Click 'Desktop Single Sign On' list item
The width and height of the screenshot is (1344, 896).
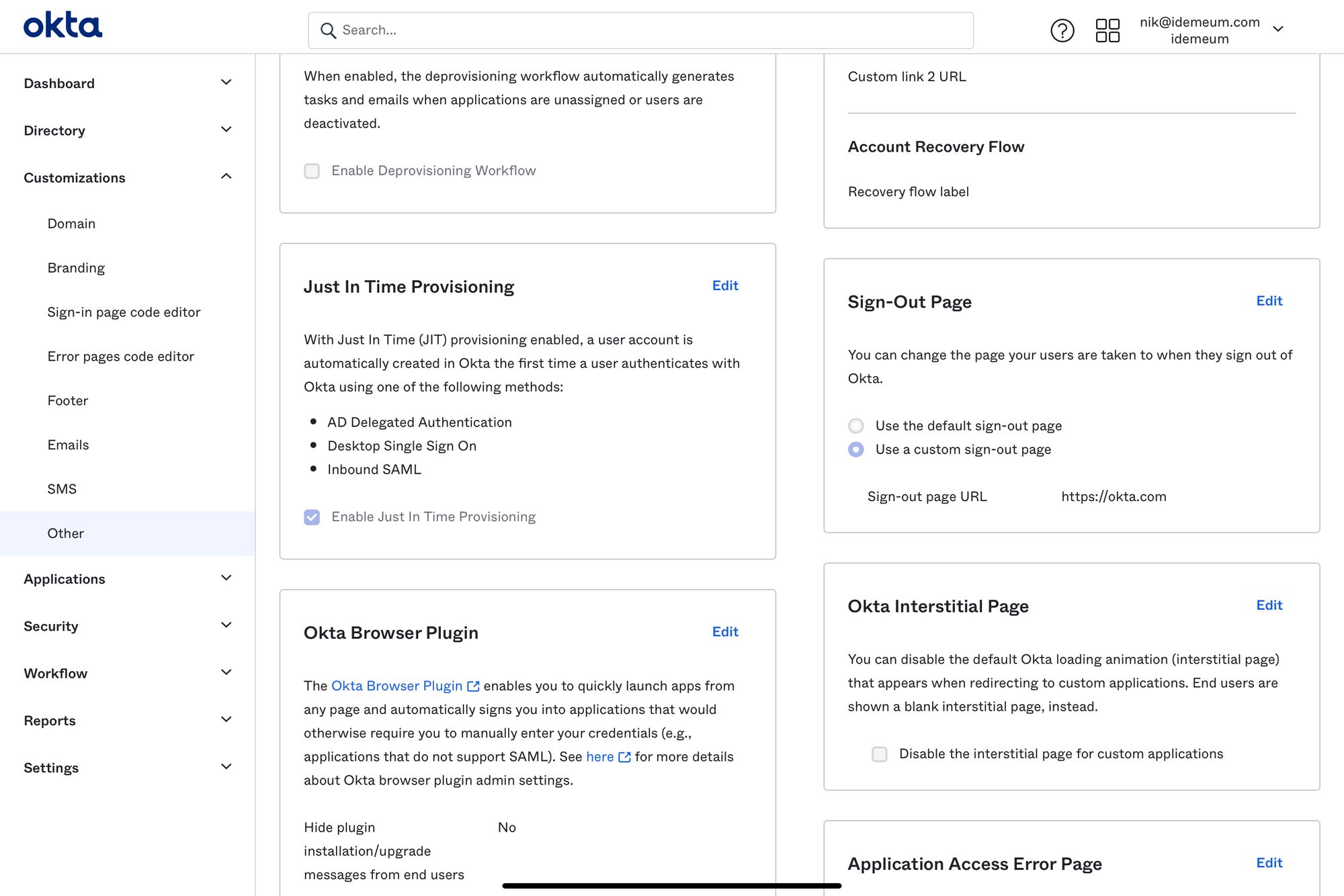(402, 446)
